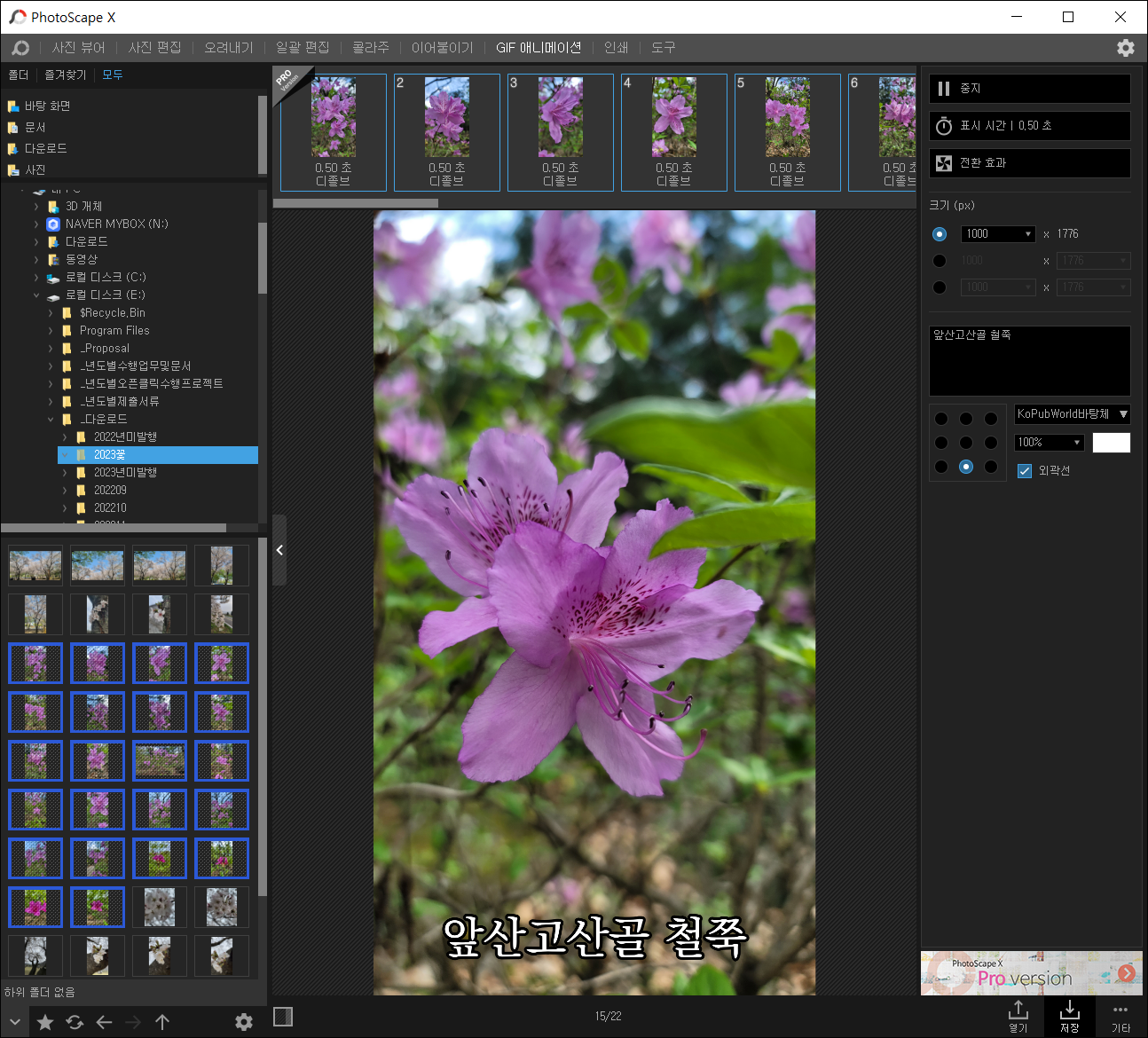Open browser settings gear at bottom left
1148x1038 pixels.
[x=244, y=1022]
